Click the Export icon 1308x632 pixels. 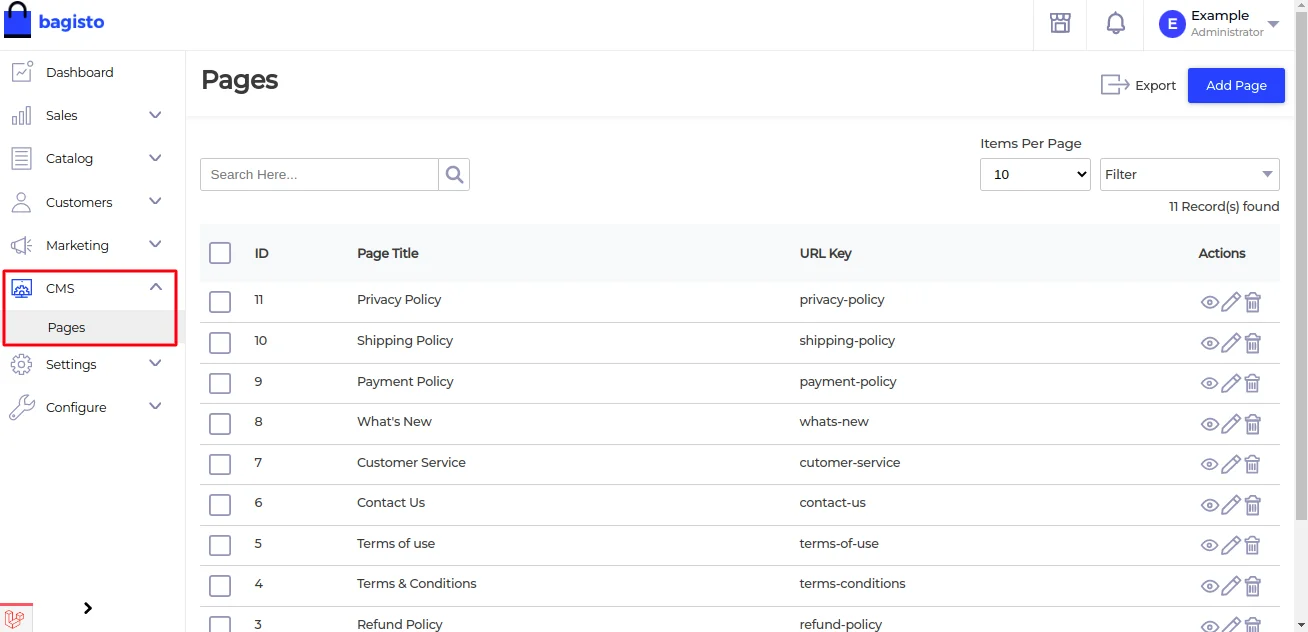pyautogui.click(x=1115, y=85)
